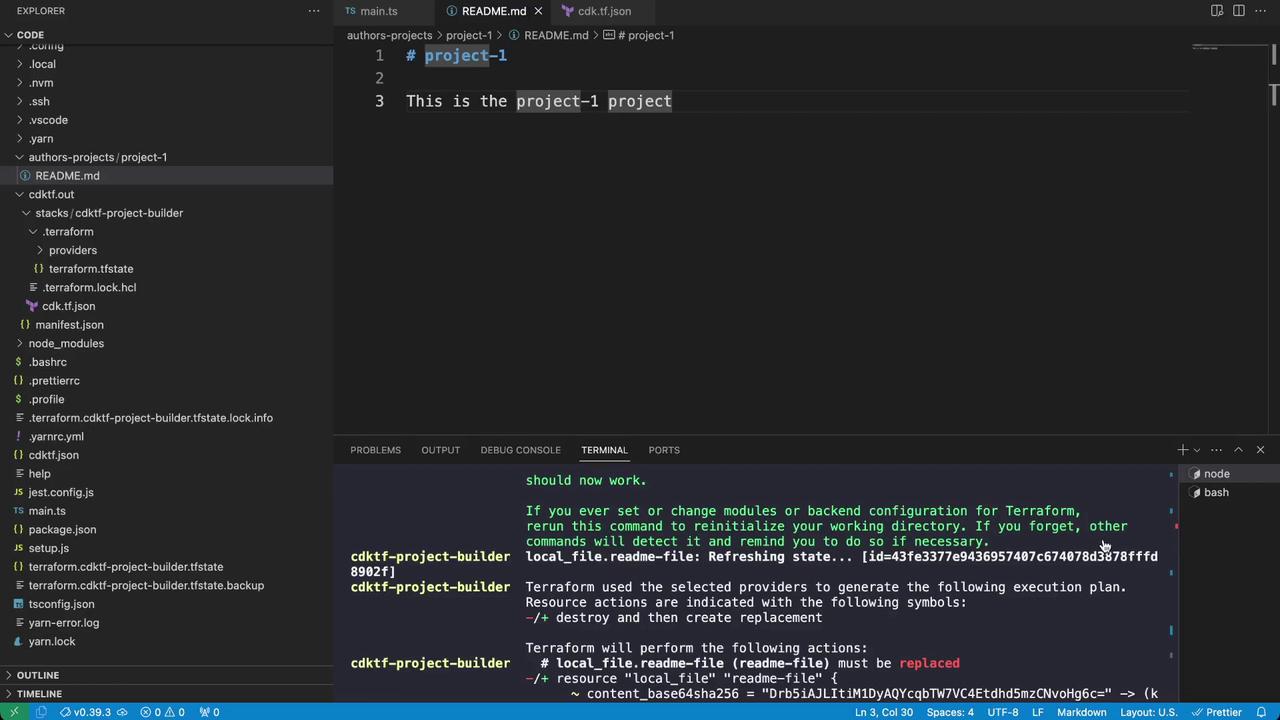Expand the OUTLINE section
The image size is (1280, 720).
[x=38, y=675]
